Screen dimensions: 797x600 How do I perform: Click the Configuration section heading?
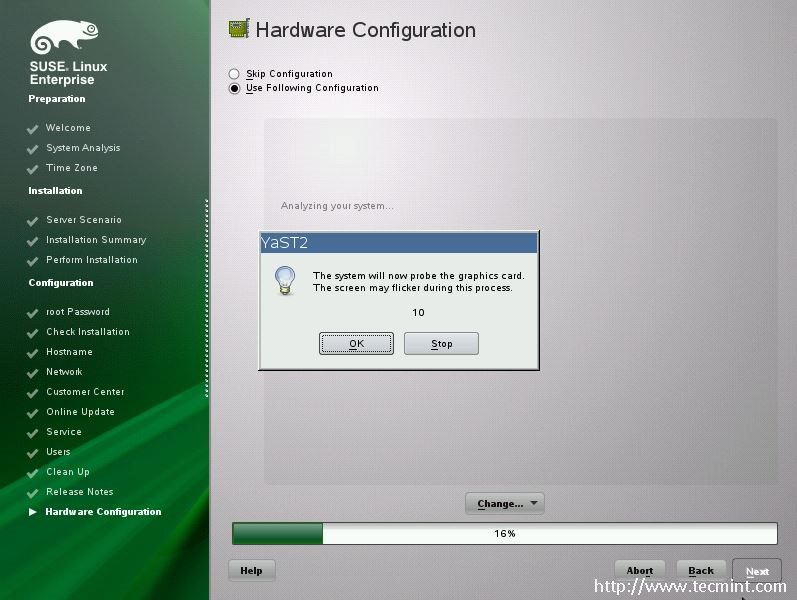point(61,283)
